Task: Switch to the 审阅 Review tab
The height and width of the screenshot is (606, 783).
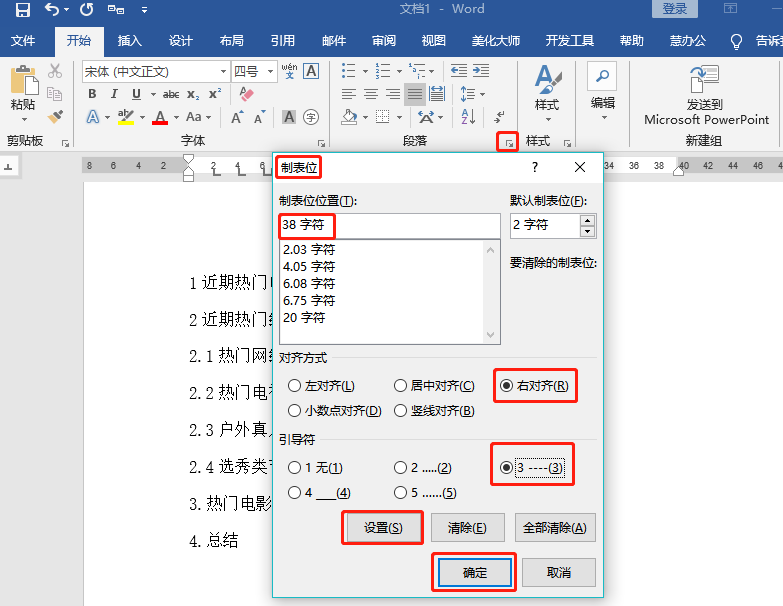Action: 384,41
